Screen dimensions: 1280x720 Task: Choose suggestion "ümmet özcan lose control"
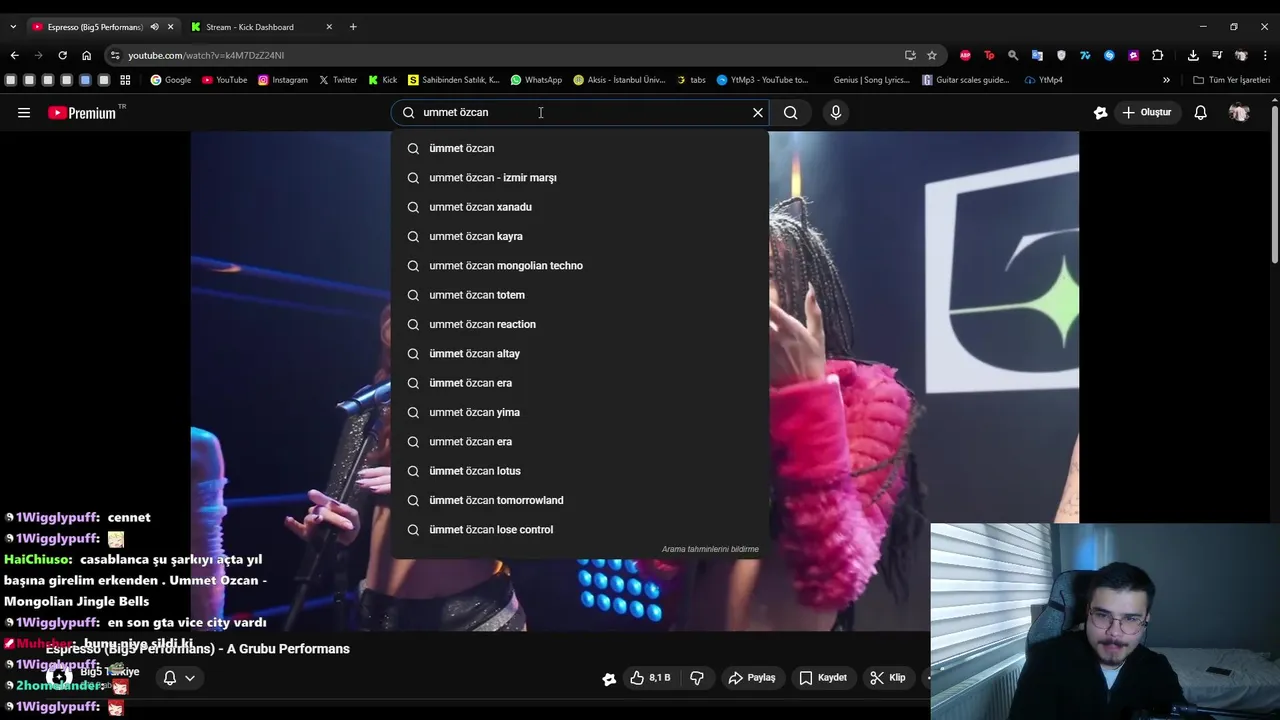580,530
